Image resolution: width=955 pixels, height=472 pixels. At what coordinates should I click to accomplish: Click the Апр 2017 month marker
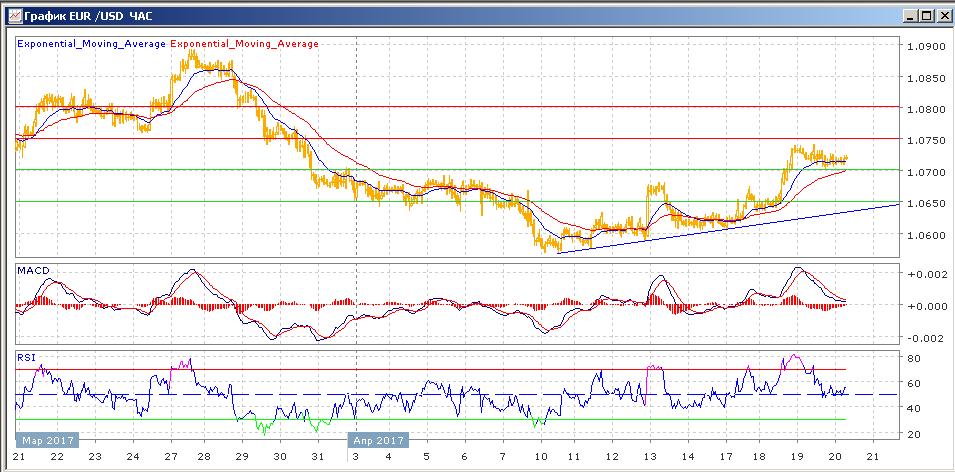[x=378, y=439]
